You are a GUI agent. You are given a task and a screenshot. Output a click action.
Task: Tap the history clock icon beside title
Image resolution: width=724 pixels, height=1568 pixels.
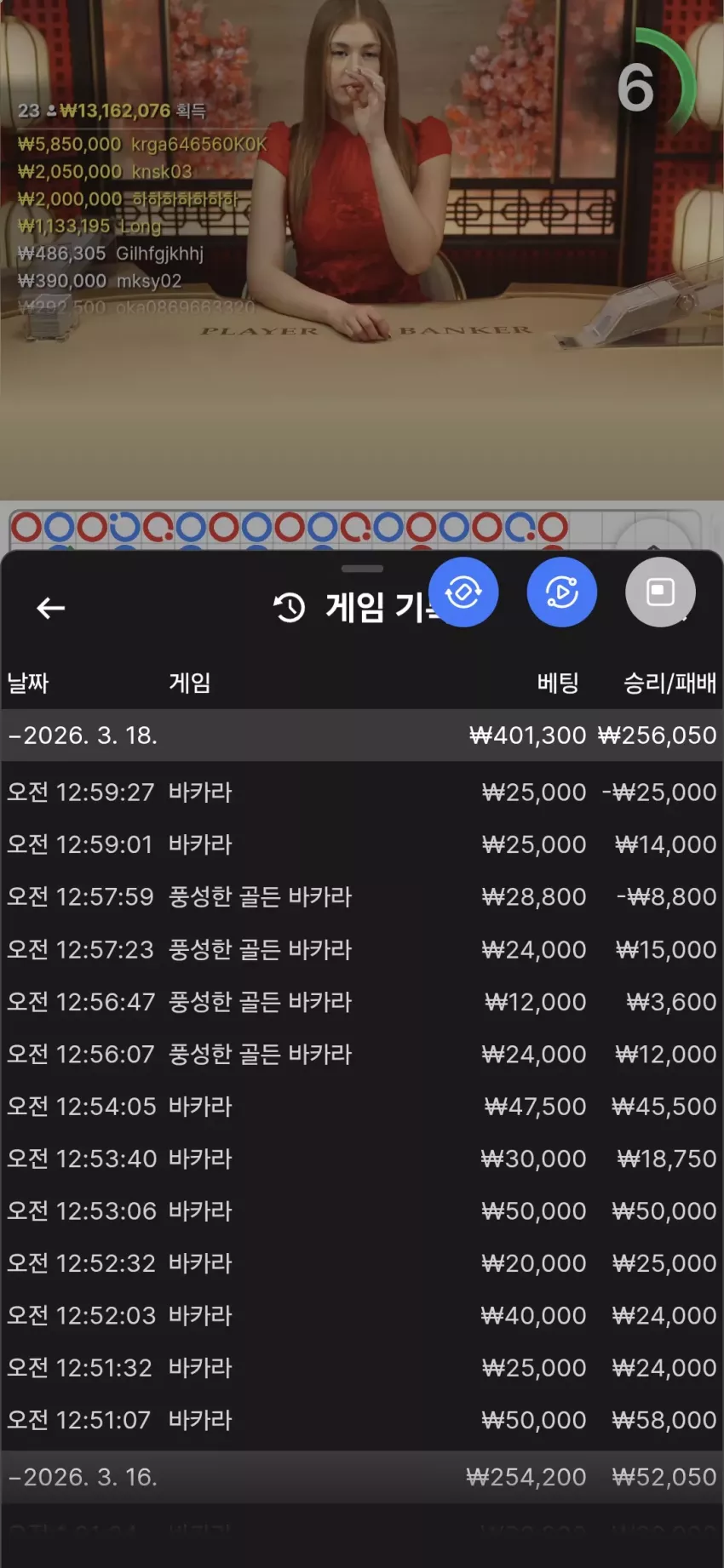[290, 608]
